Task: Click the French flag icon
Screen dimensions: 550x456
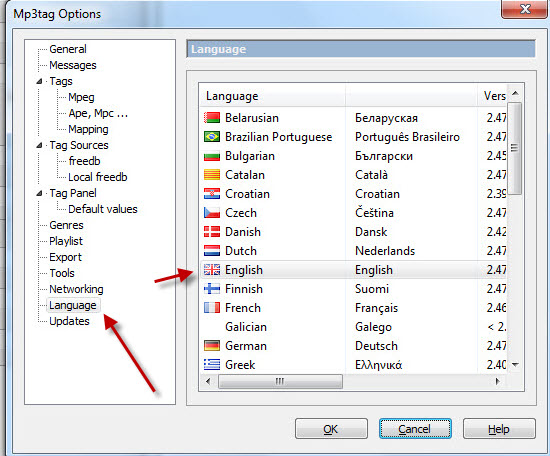Action: (x=212, y=308)
